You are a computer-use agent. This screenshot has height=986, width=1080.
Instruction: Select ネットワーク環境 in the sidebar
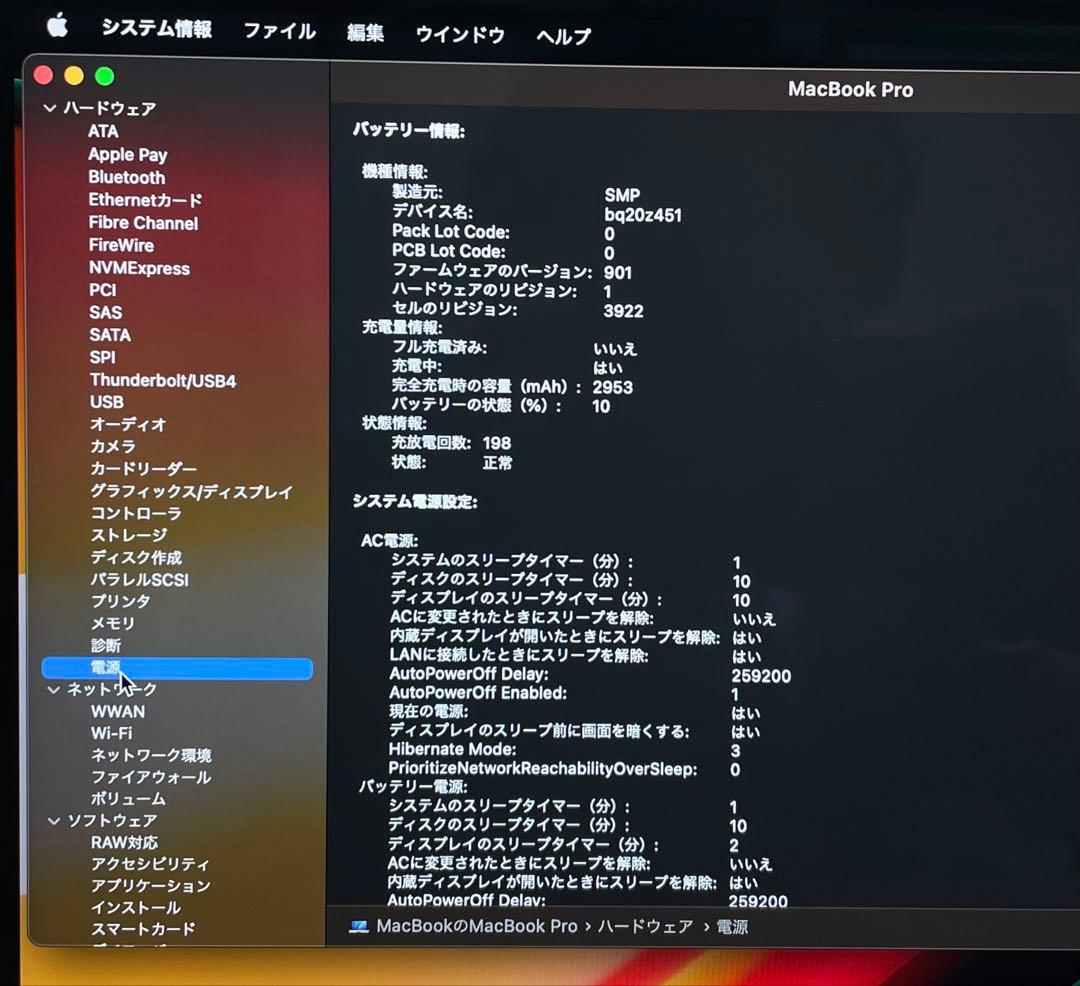click(x=152, y=756)
